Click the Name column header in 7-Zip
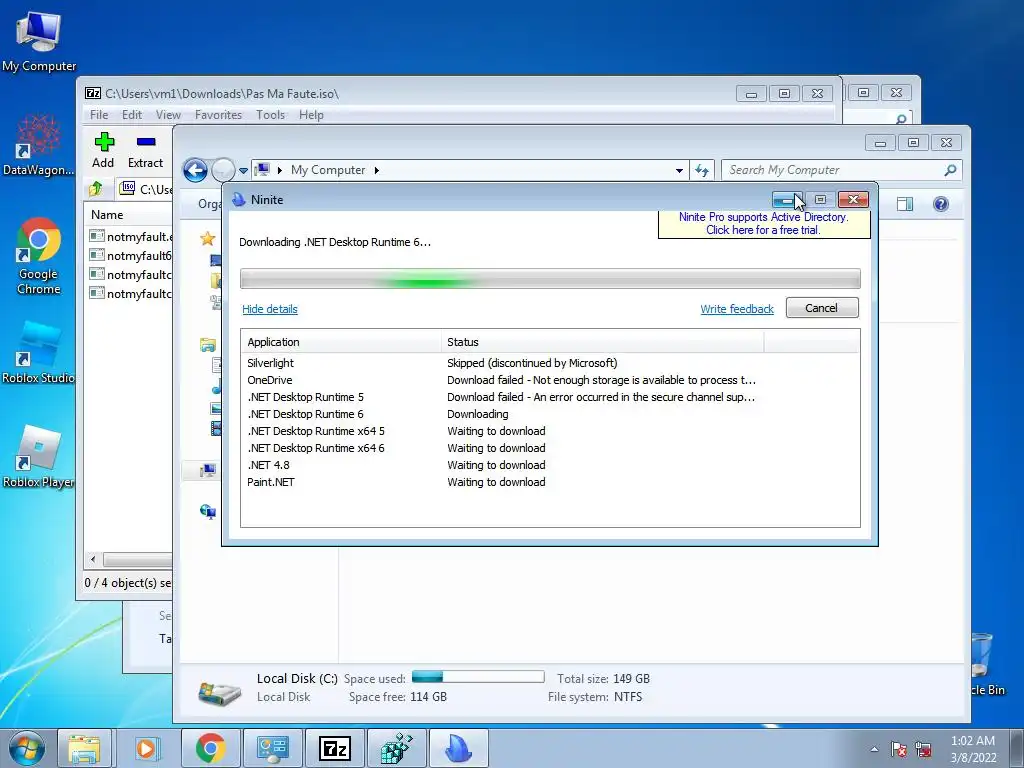 129,215
